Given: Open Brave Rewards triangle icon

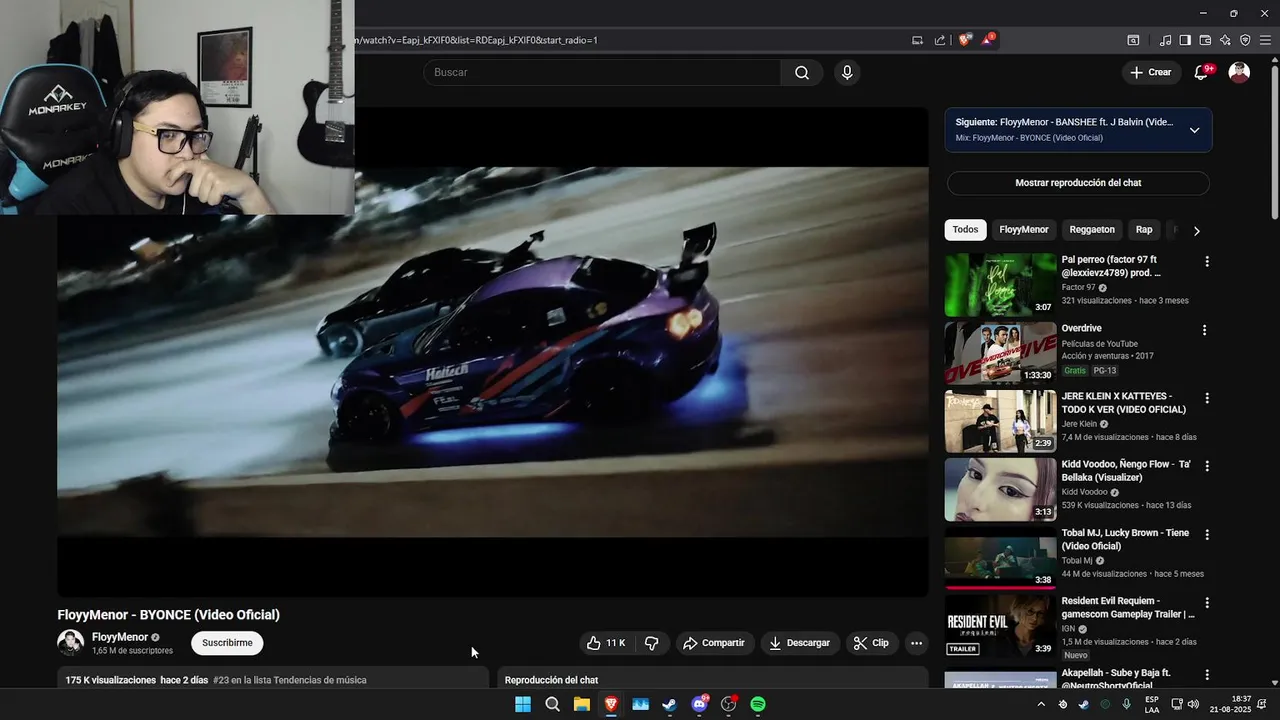Looking at the screenshot, I should pos(988,40).
